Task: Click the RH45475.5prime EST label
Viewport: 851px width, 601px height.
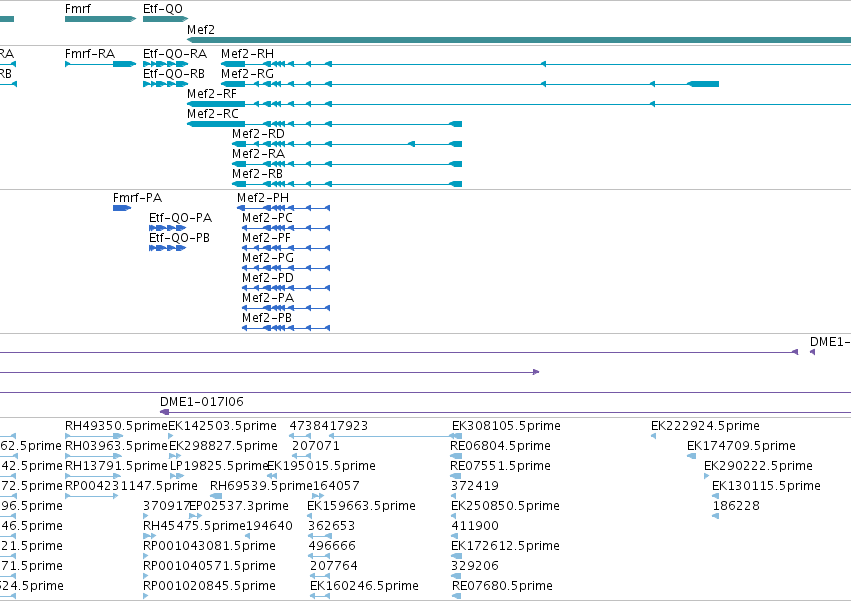Action: point(194,526)
